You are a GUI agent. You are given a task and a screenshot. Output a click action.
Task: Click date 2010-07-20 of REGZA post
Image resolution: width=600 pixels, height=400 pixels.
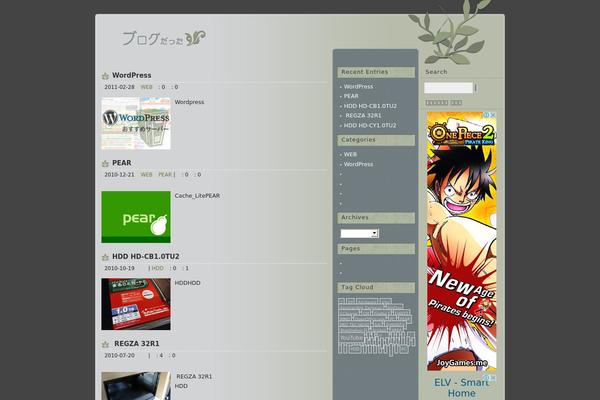pos(119,356)
